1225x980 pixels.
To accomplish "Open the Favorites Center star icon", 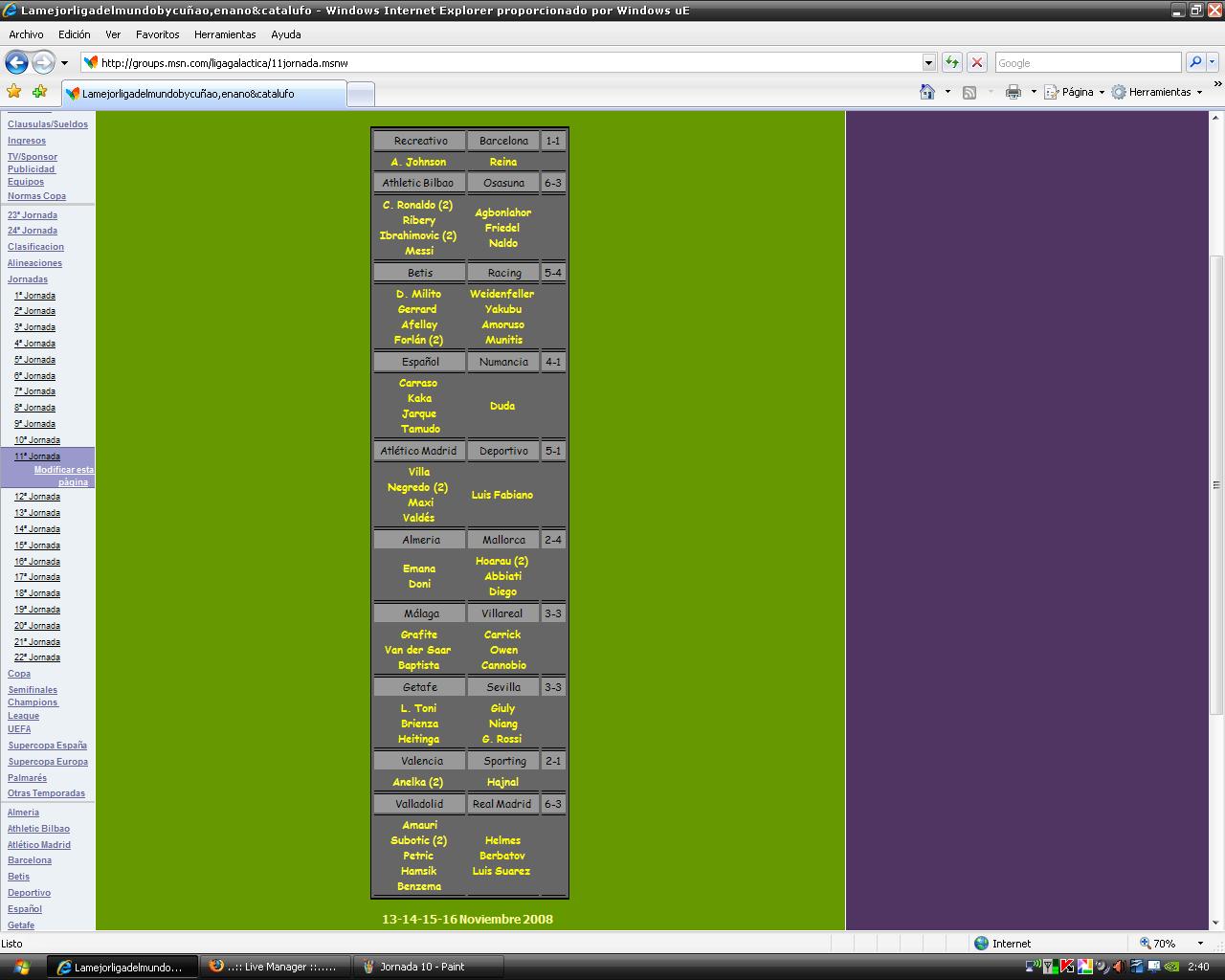I will [x=14, y=92].
